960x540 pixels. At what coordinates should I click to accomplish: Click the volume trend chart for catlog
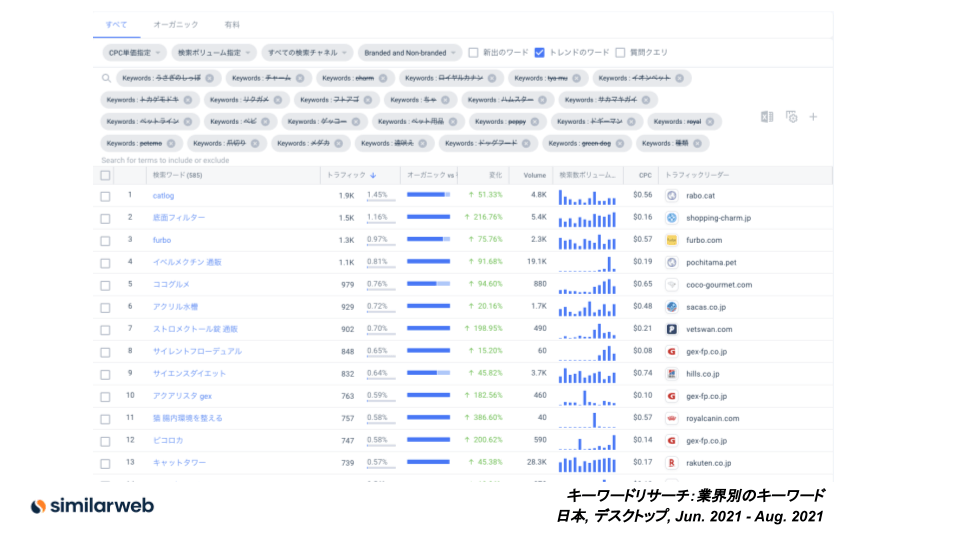pyautogui.click(x=587, y=197)
